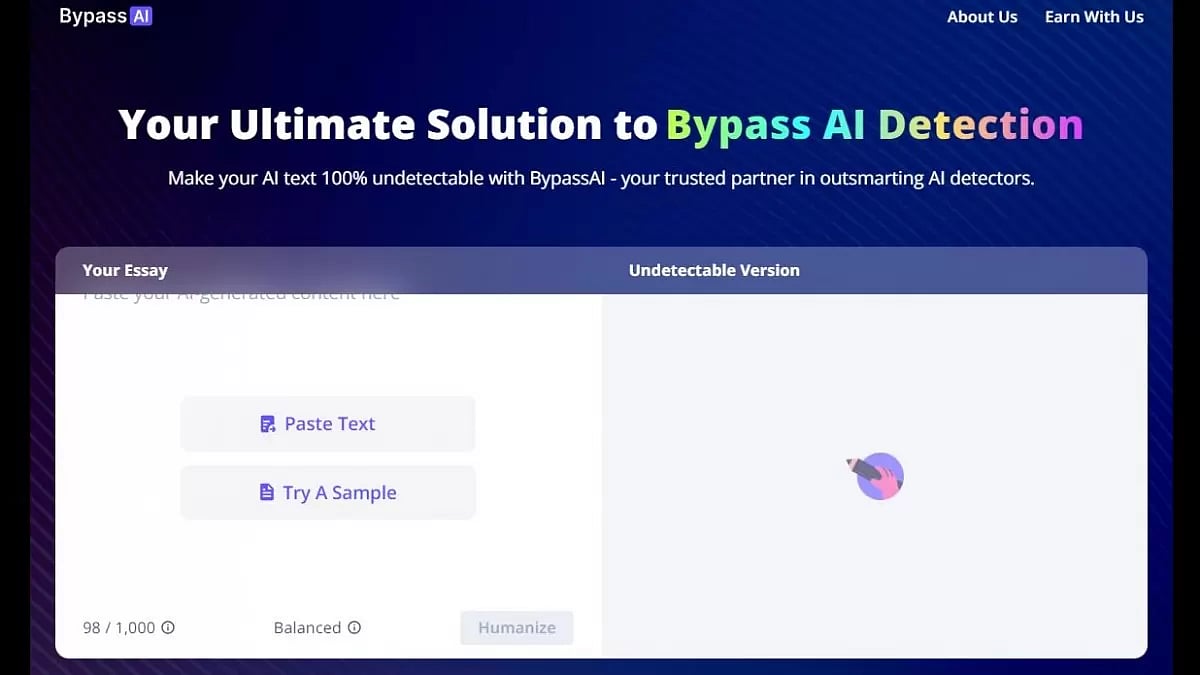Click the purple AI badge in BypassAI logo

pyautogui.click(x=141, y=15)
